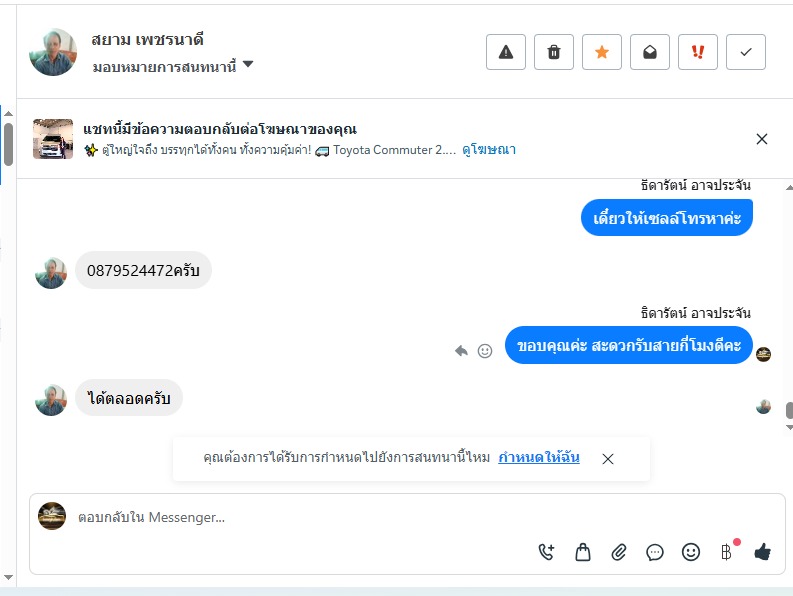Click the กำหนดให้ฉัน link

tap(540, 458)
